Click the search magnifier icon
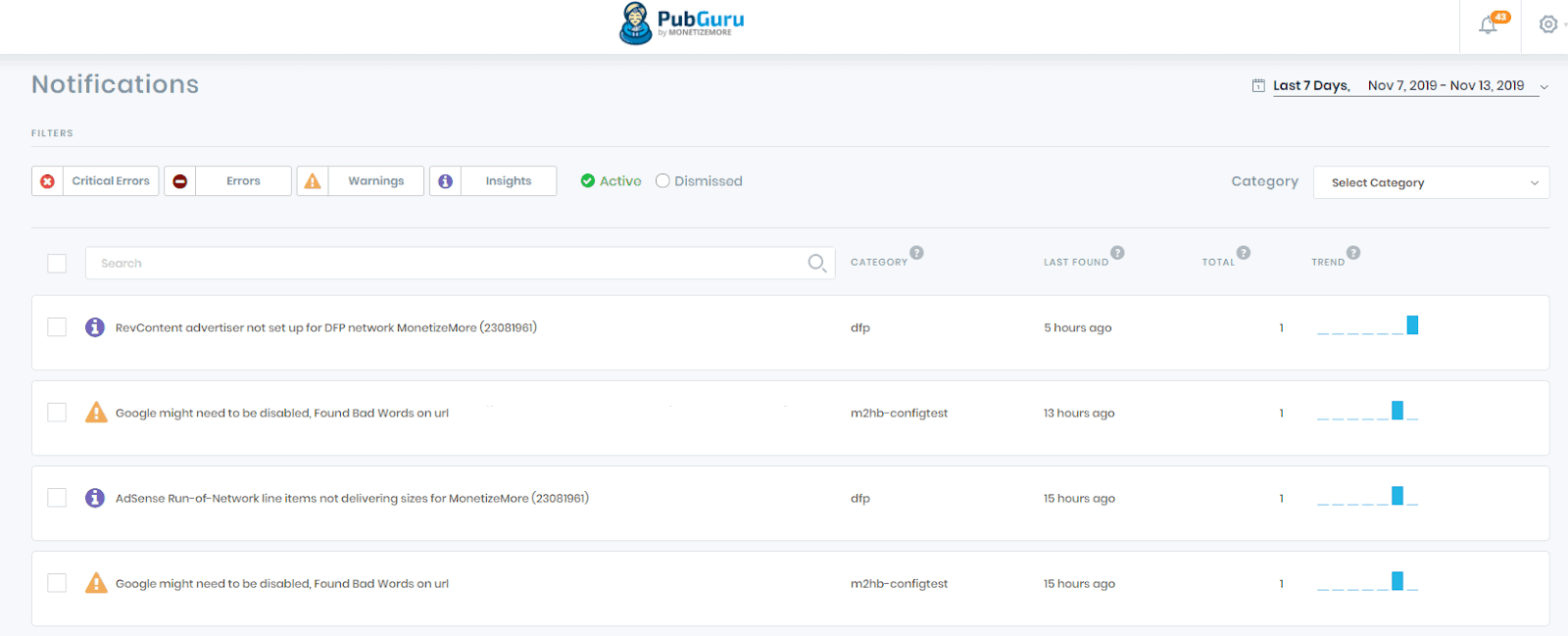The width and height of the screenshot is (1568, 636). pyautogui.click(x=816, y=263)
